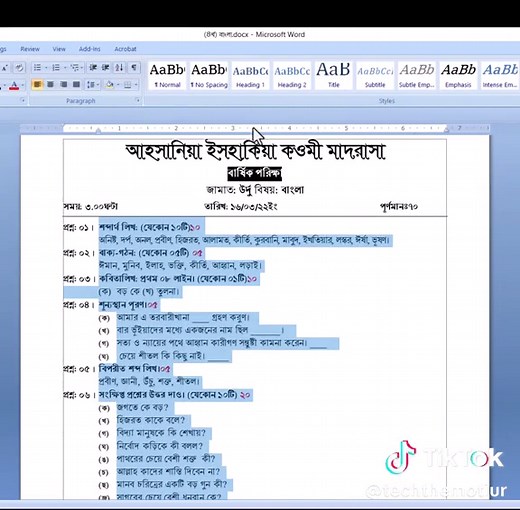Click the date text '১৬/০৩/২২ইং'

[254, 207]
